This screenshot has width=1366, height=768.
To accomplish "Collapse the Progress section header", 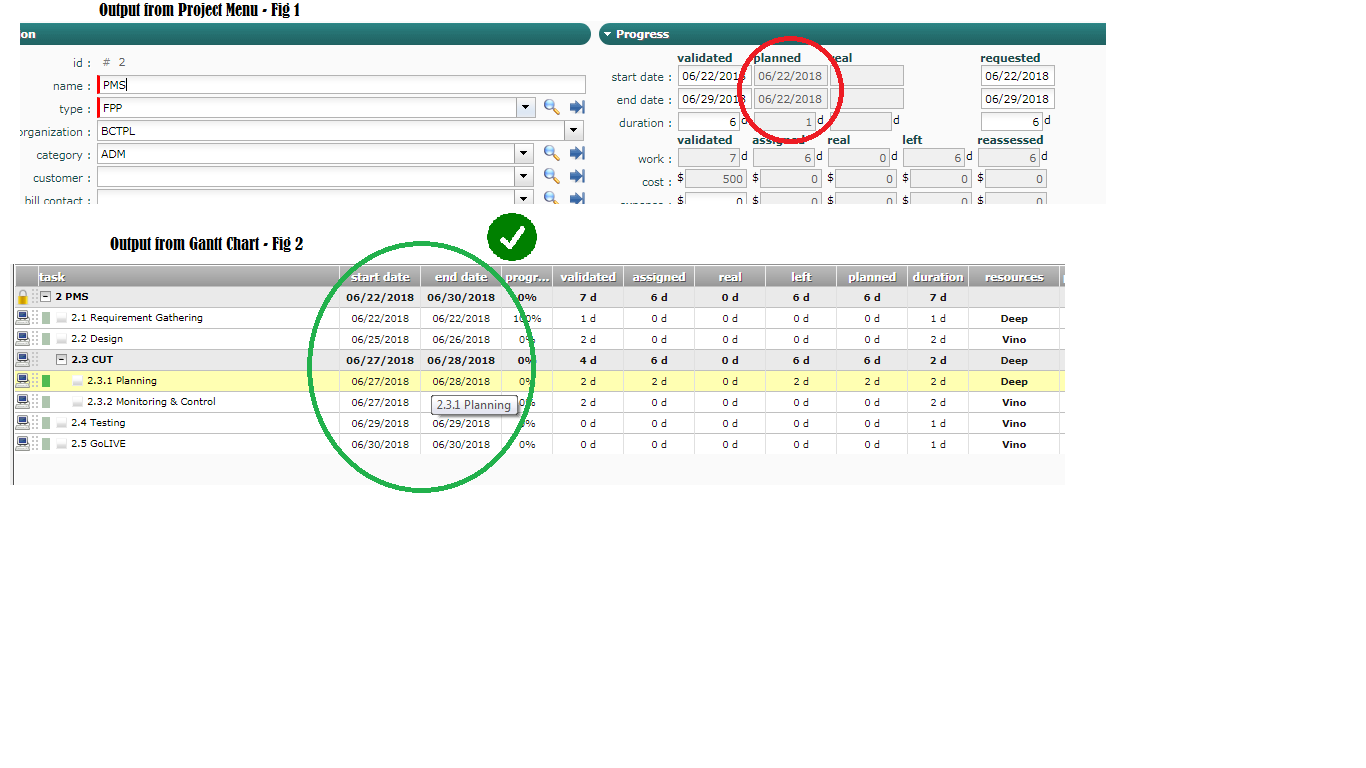I will point(607,35).
